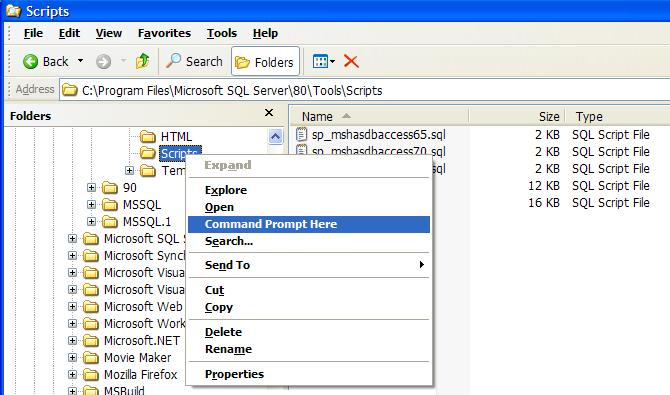Sort by the Name column header
This screenshot has width=670, height=395.
pos(379,116)
